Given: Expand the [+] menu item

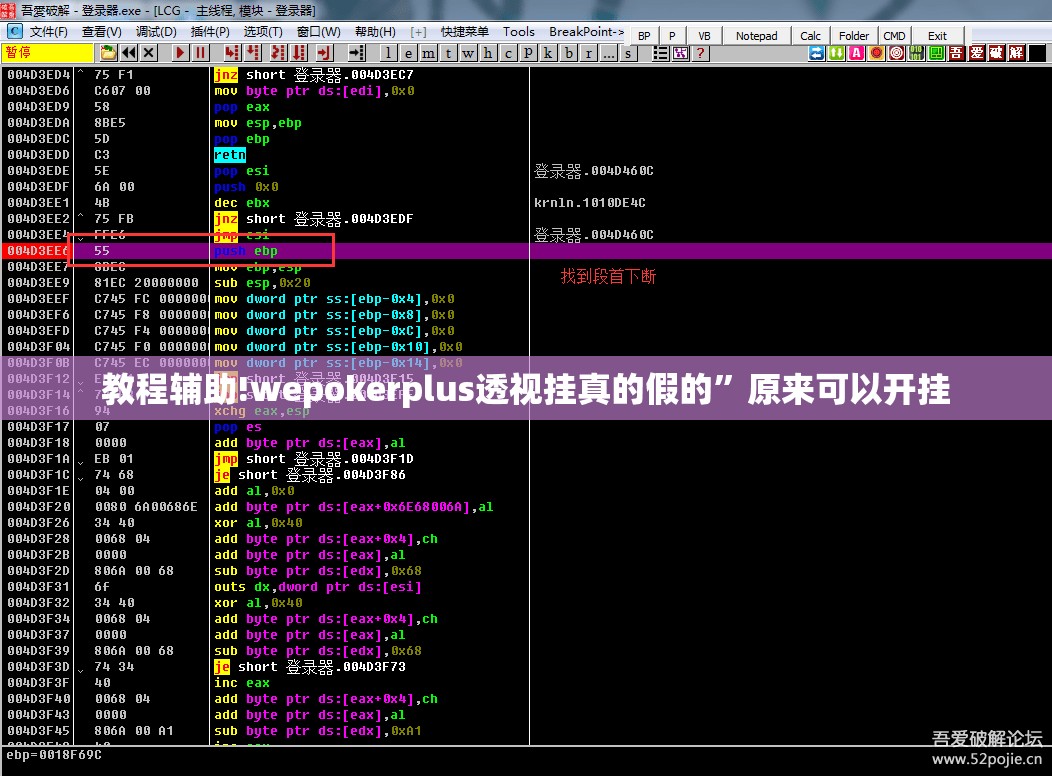Looking at the screenshot, I should pos(419,32).
